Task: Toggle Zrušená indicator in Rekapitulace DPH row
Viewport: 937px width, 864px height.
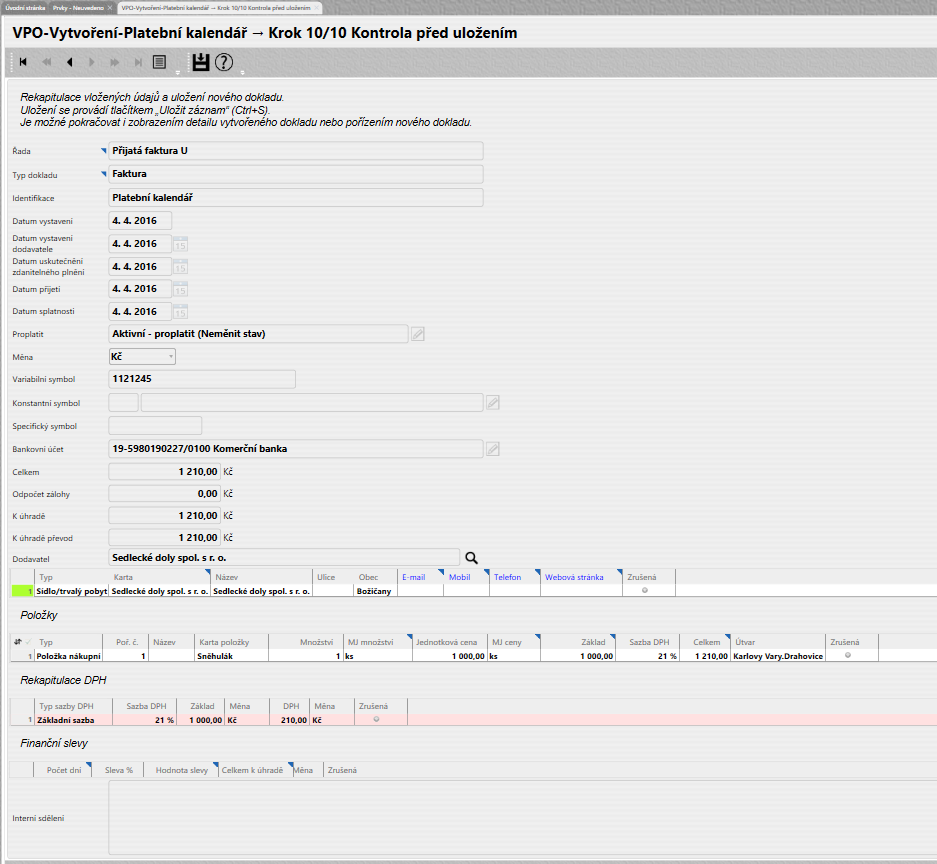Action: point(376,719)
